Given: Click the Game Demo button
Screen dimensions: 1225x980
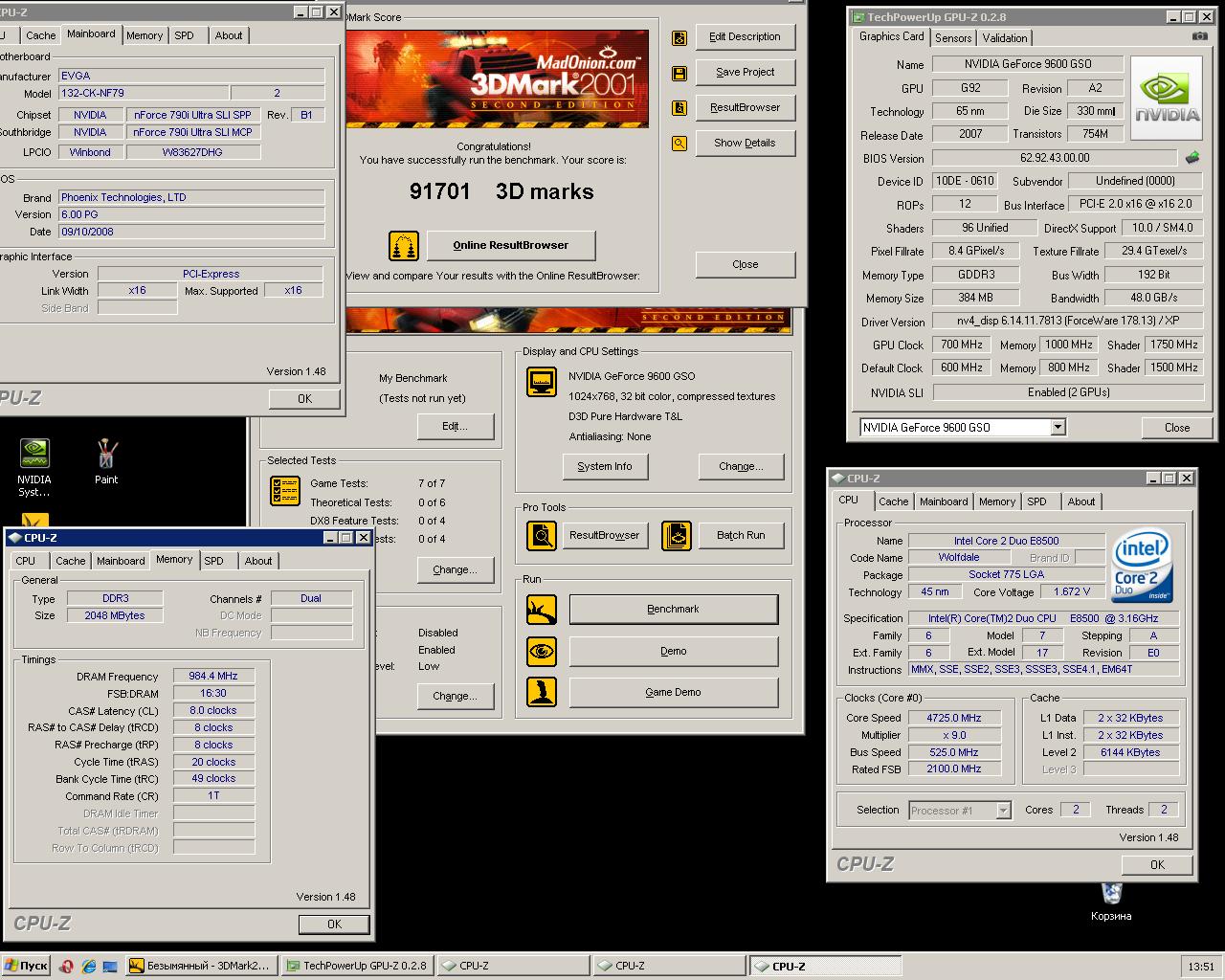Looking at the screenshot, I should pos(674,692).
